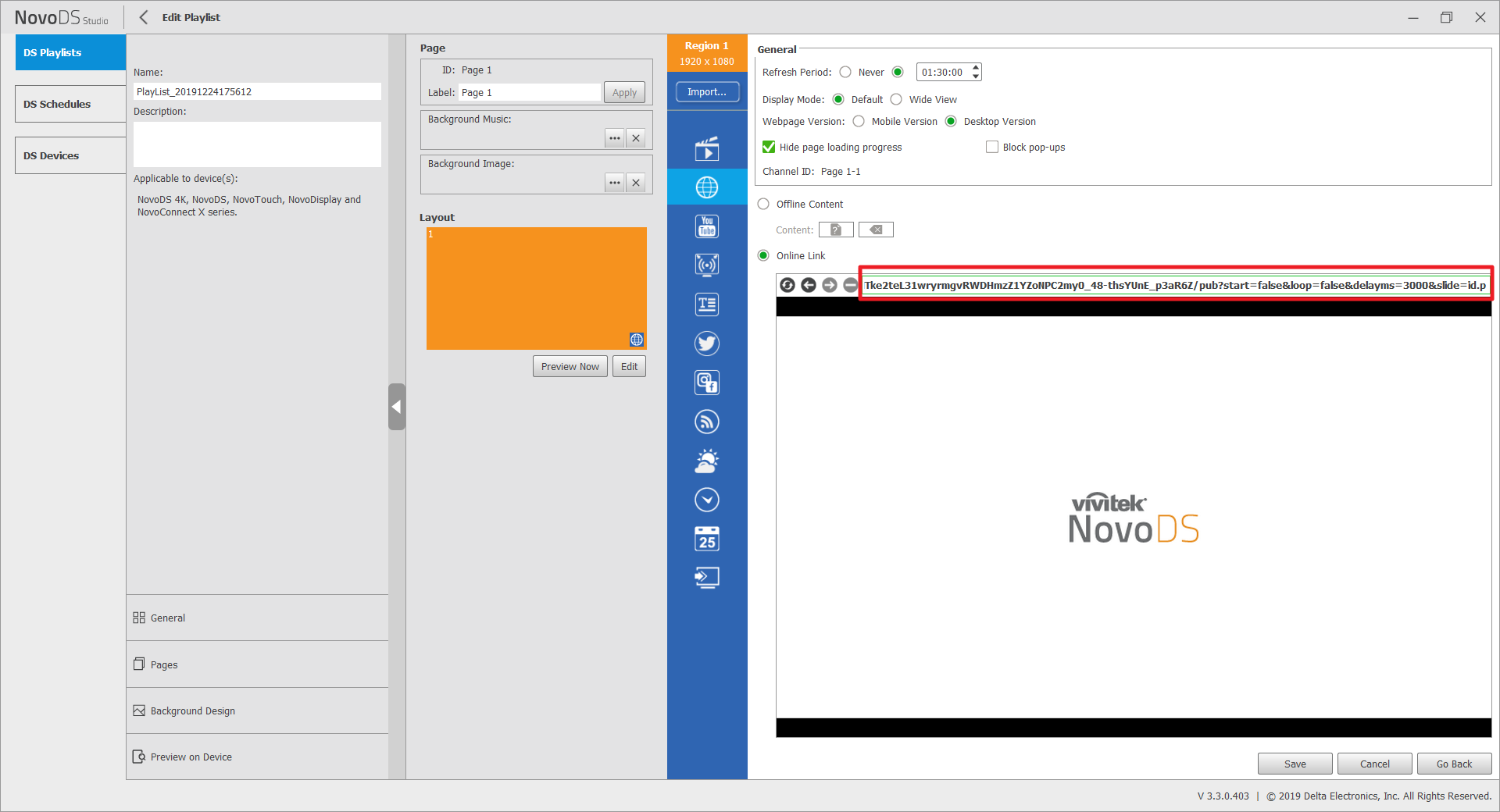Select the text content icon
This screenshot has height=812, width=1500.
707,304
